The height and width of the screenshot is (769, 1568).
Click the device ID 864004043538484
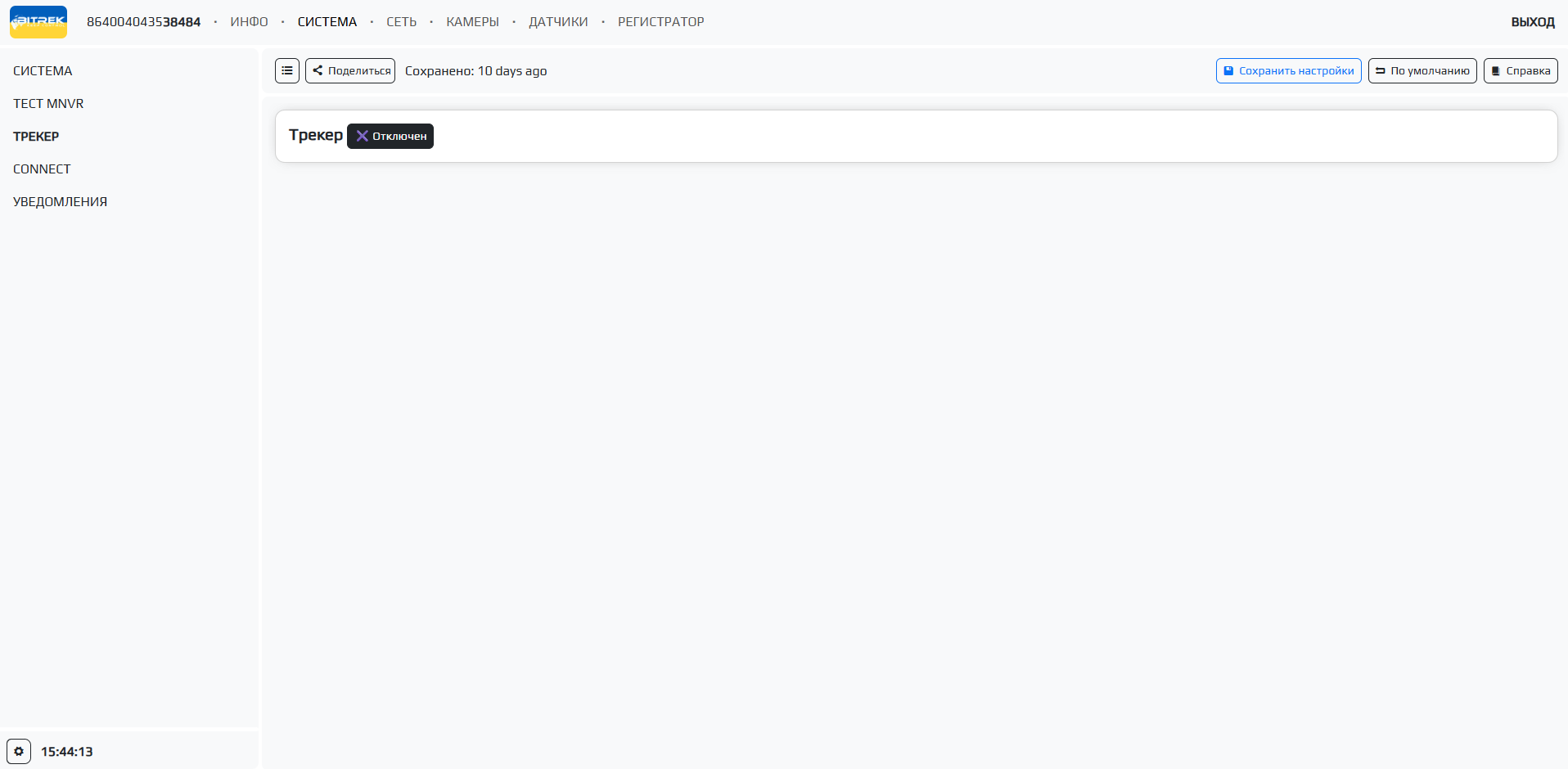pyautogui.click(x=143, y=22)
